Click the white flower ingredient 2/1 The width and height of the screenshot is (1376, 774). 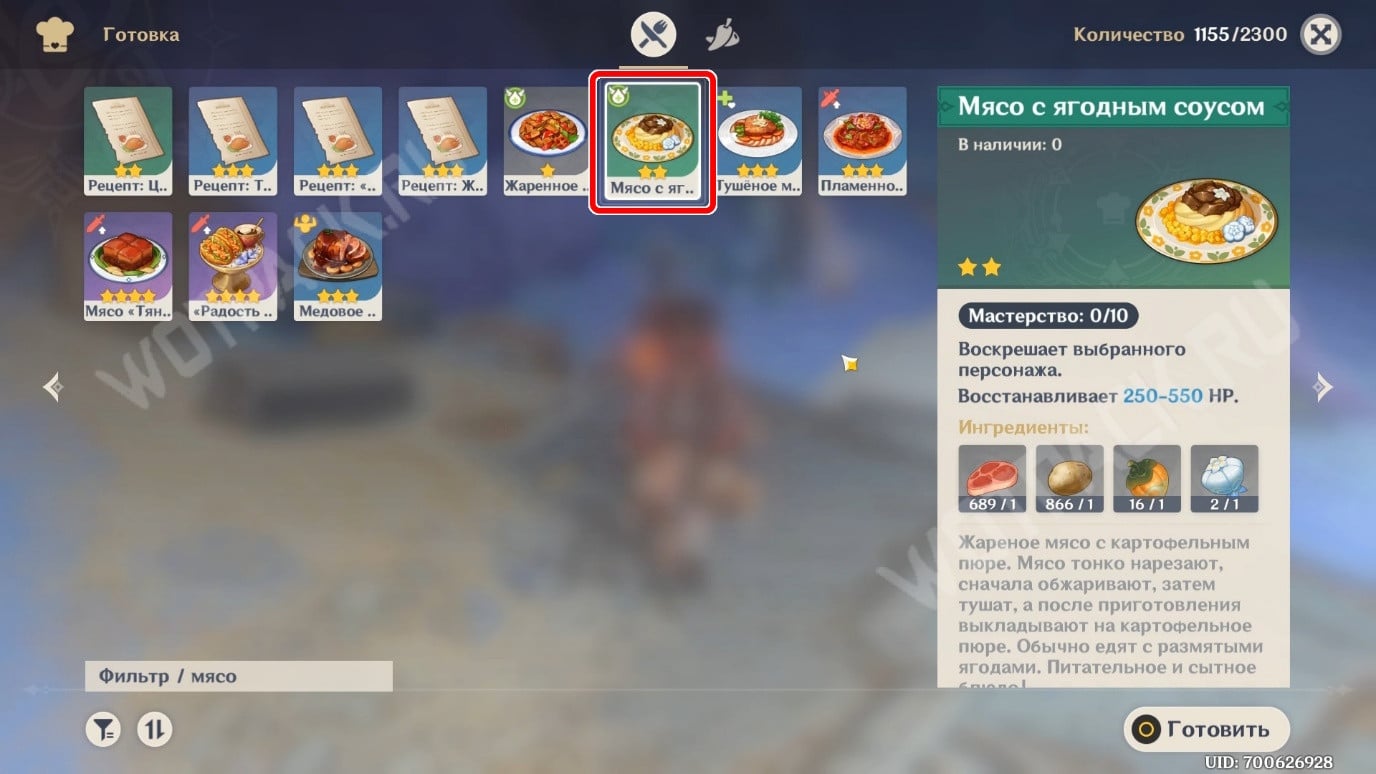point(1224,479)
